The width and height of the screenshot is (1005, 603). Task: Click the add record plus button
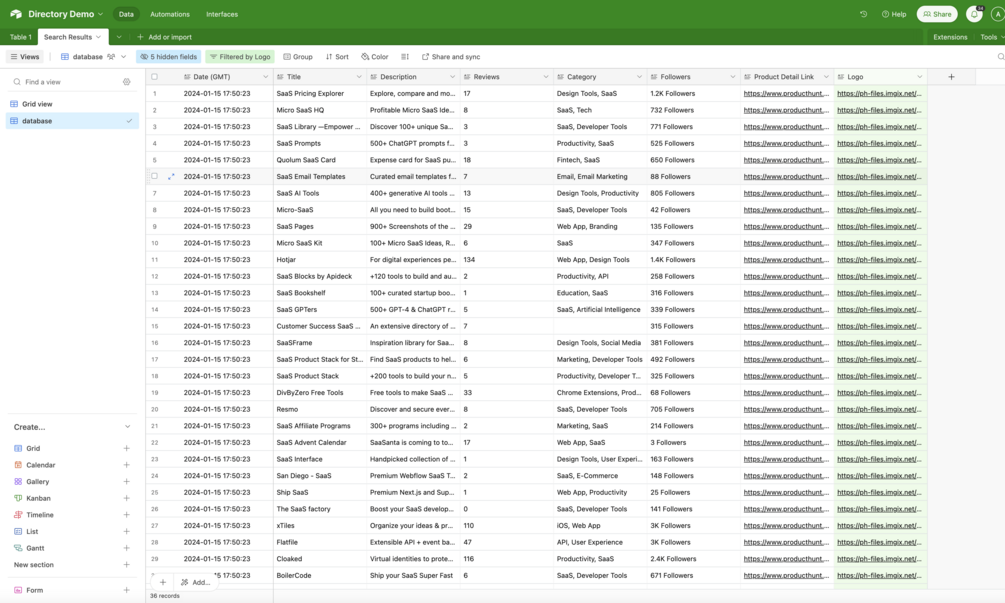click(x=163, y=582)
